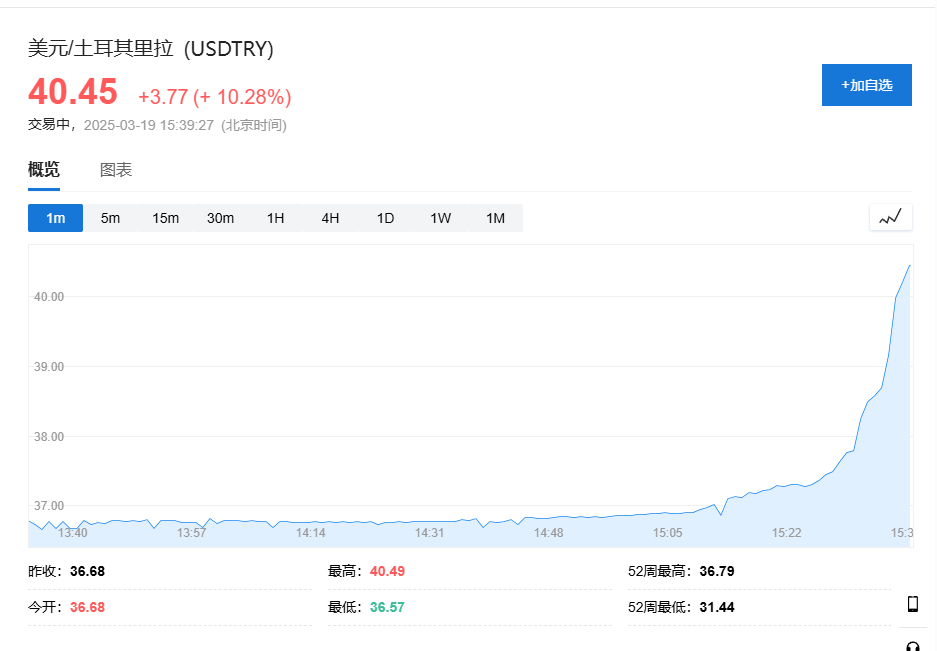Select the 5m interval

111,218
